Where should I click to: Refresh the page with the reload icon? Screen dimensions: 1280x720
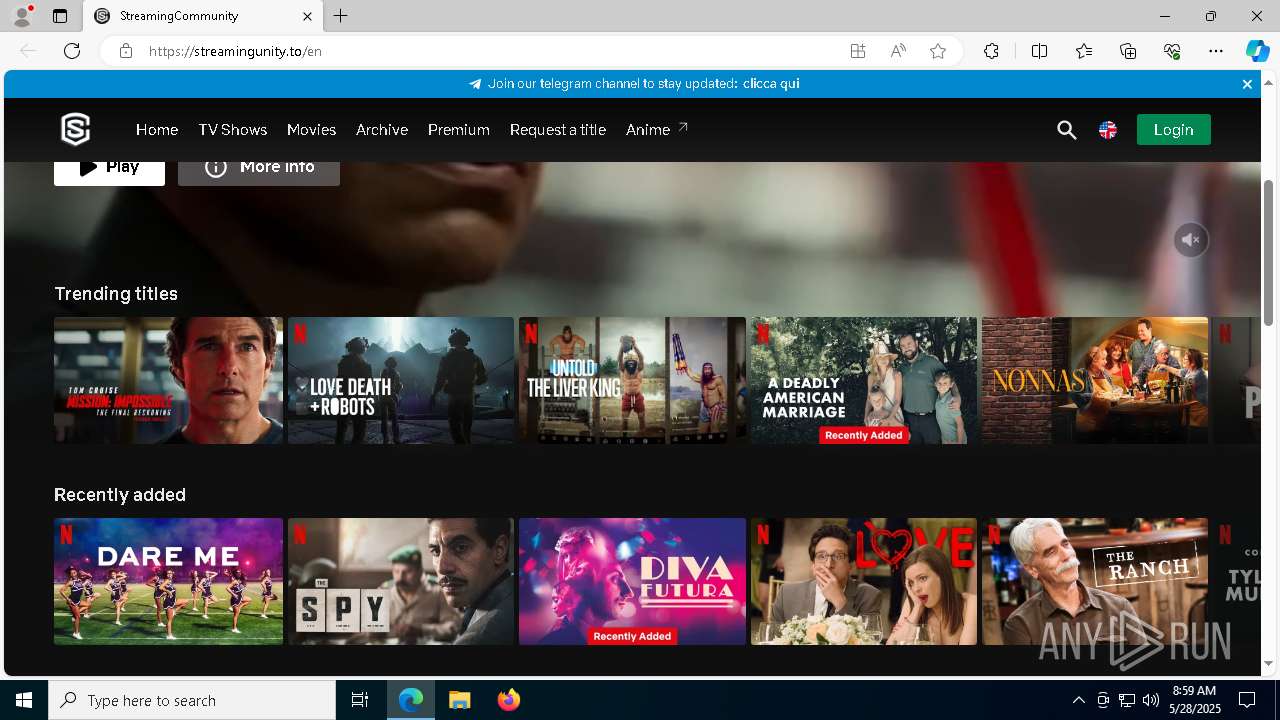72,51
